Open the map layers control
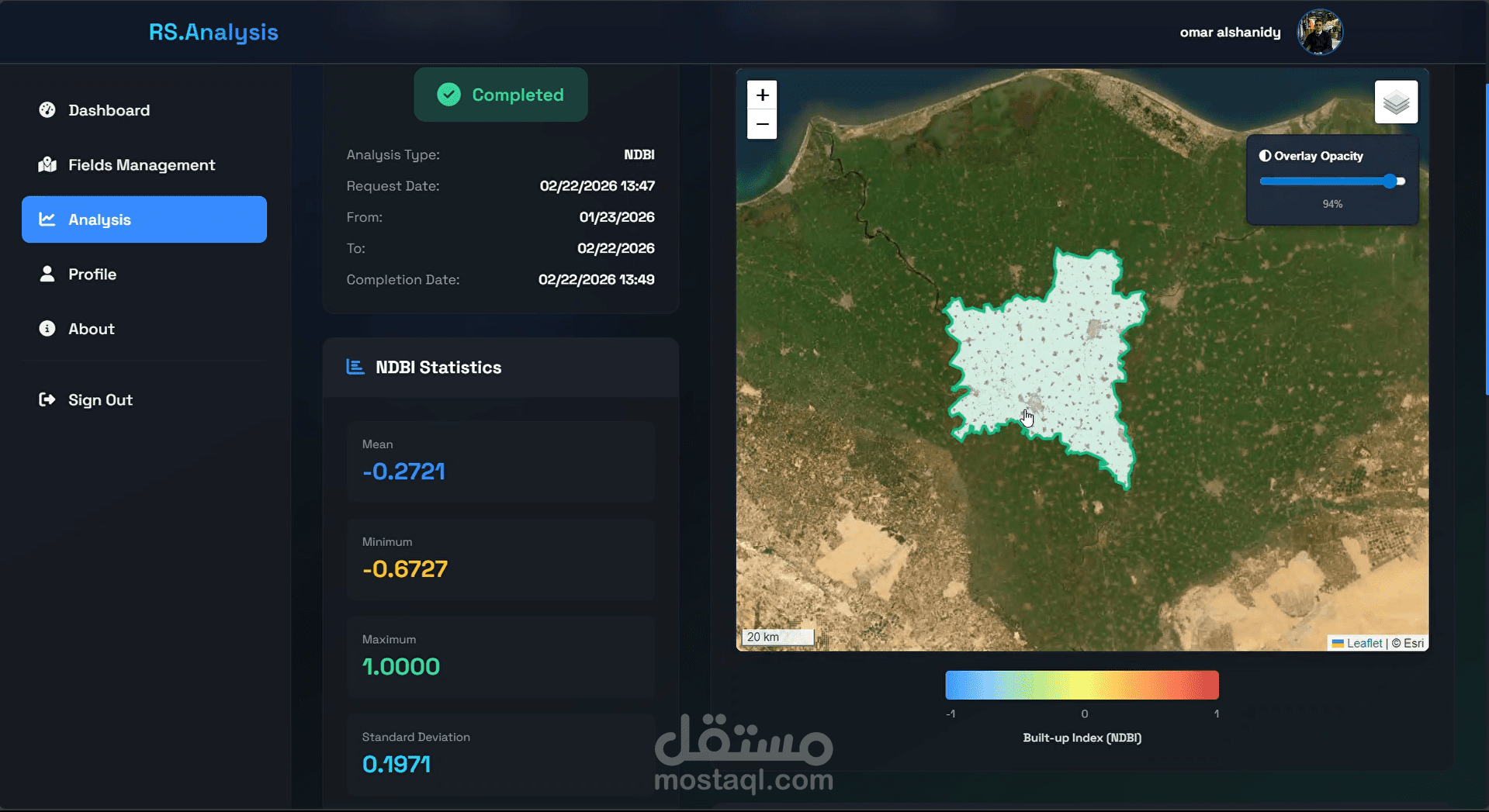This screenshot has width=1489, height=812. click(x=1396, y=102)
